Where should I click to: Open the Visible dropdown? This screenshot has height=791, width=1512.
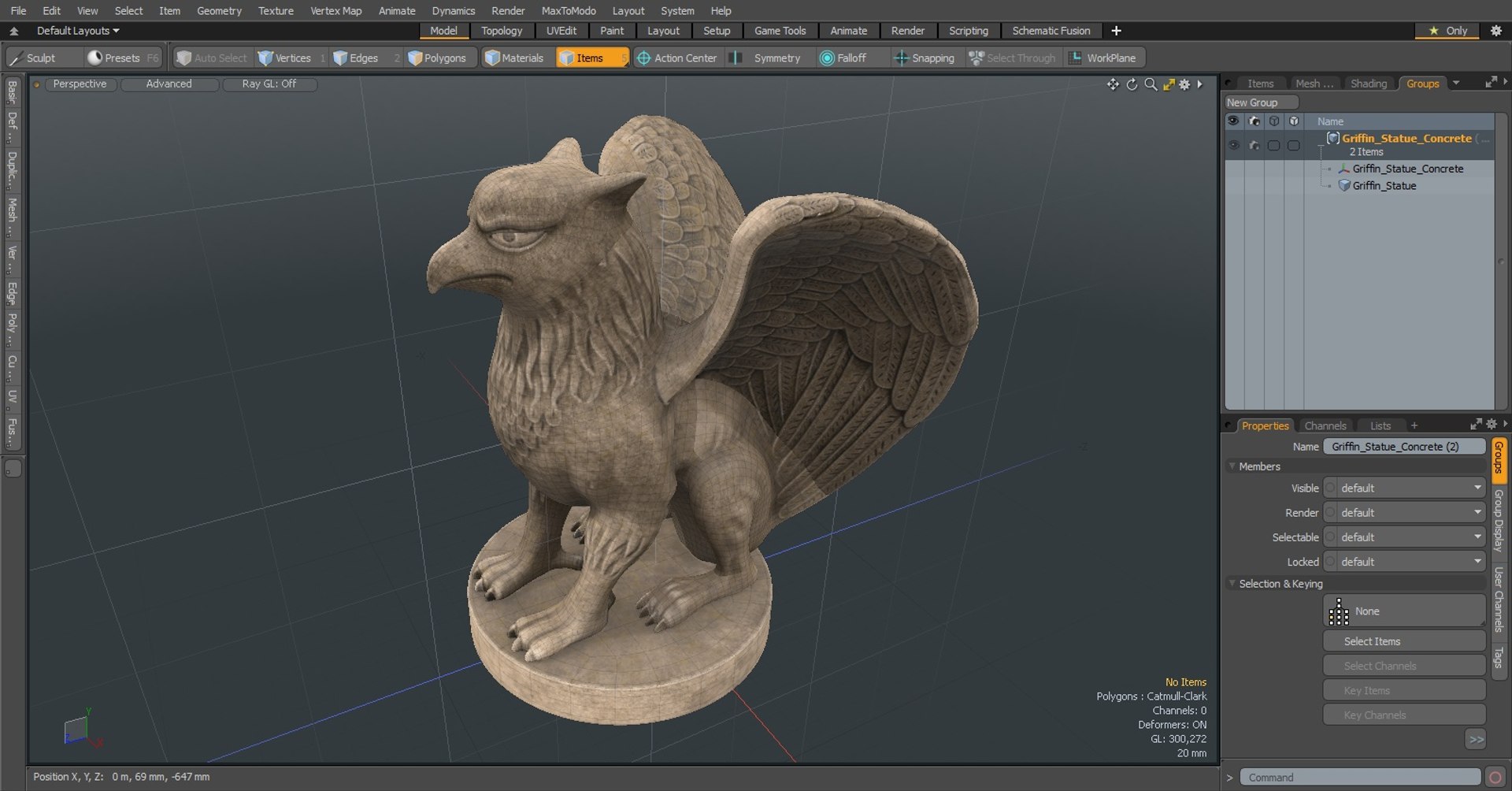pos(1404,488)
